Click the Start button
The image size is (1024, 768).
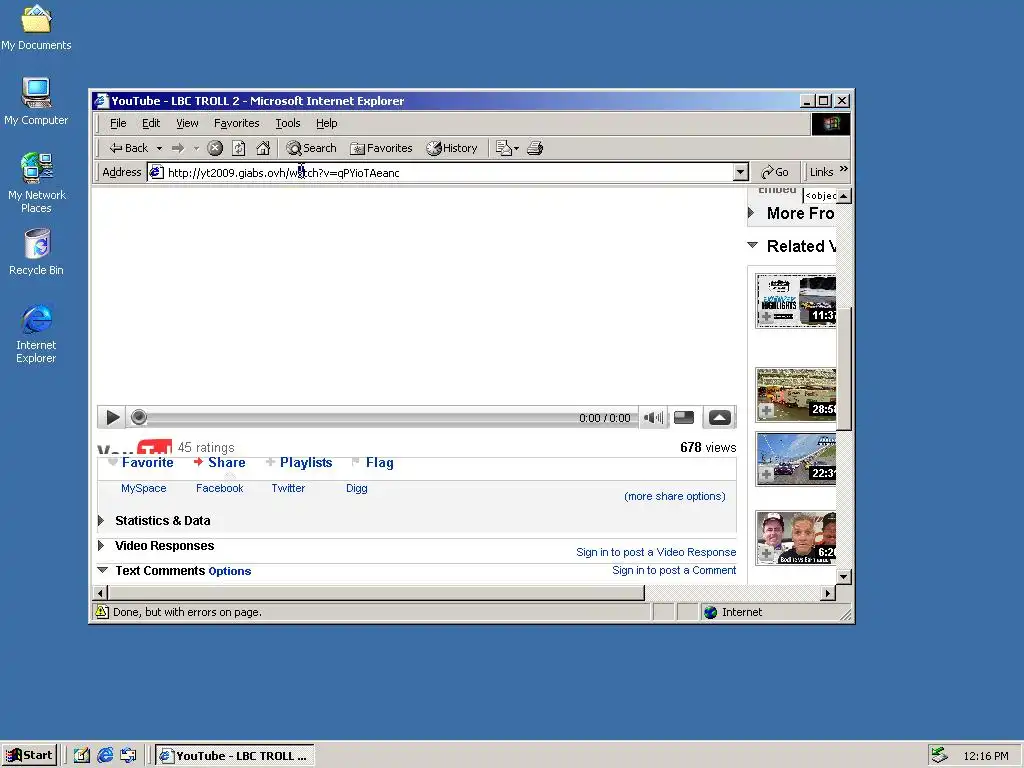(x=29, y=756)
